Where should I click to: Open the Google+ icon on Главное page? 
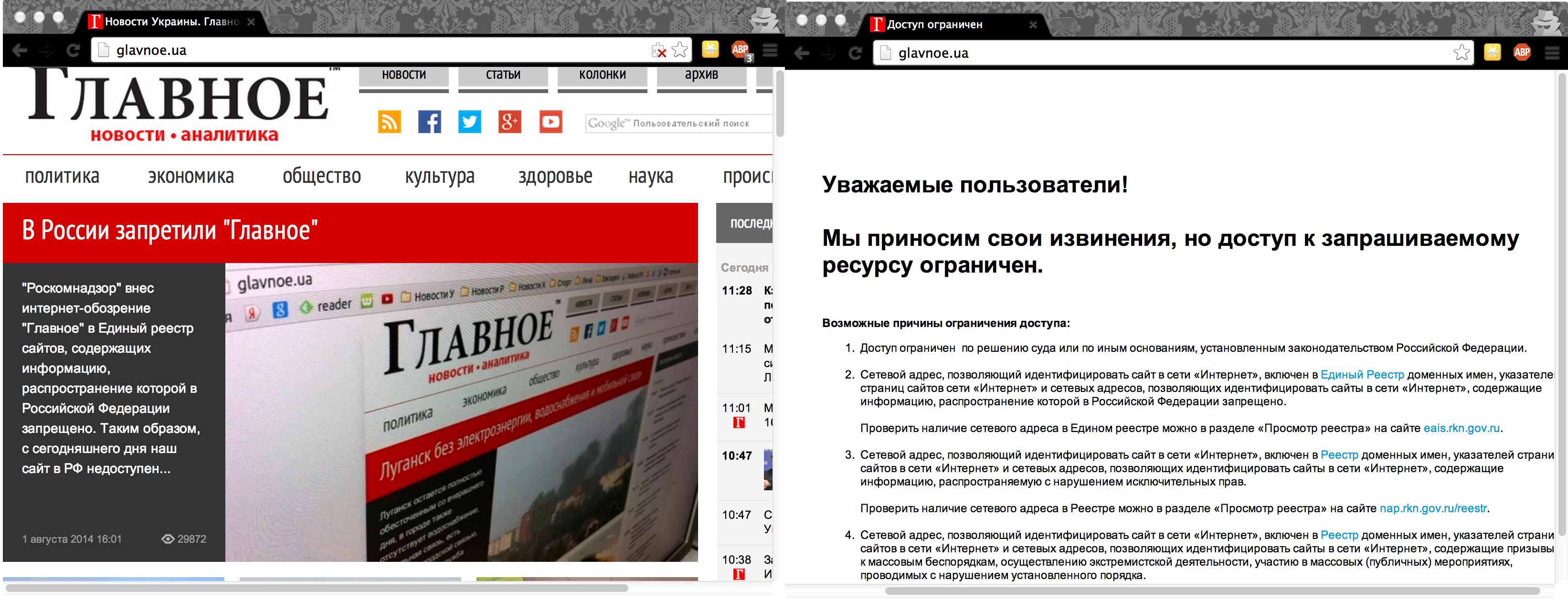click(509, 122)
